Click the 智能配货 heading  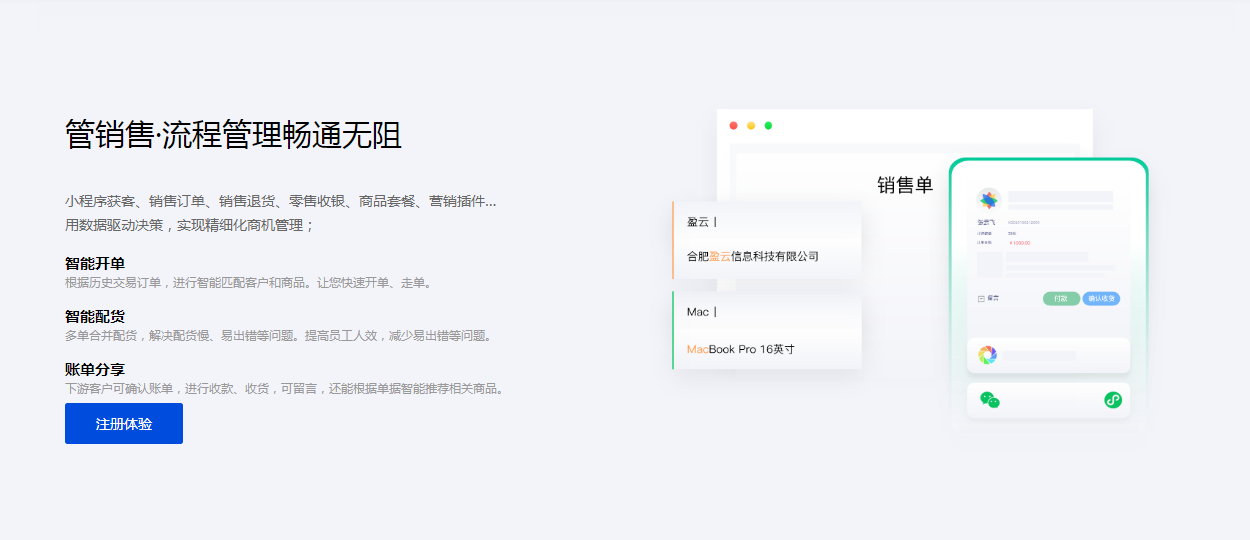[95, 317]
